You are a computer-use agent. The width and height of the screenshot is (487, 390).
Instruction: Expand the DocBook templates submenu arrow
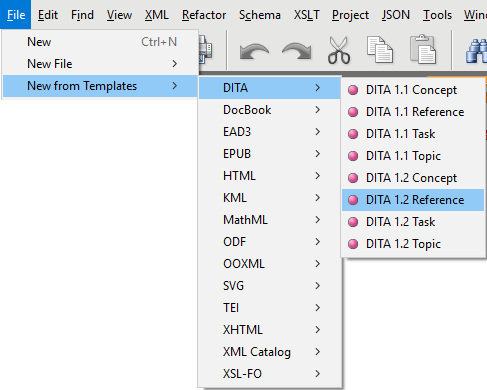pos(318,110)
